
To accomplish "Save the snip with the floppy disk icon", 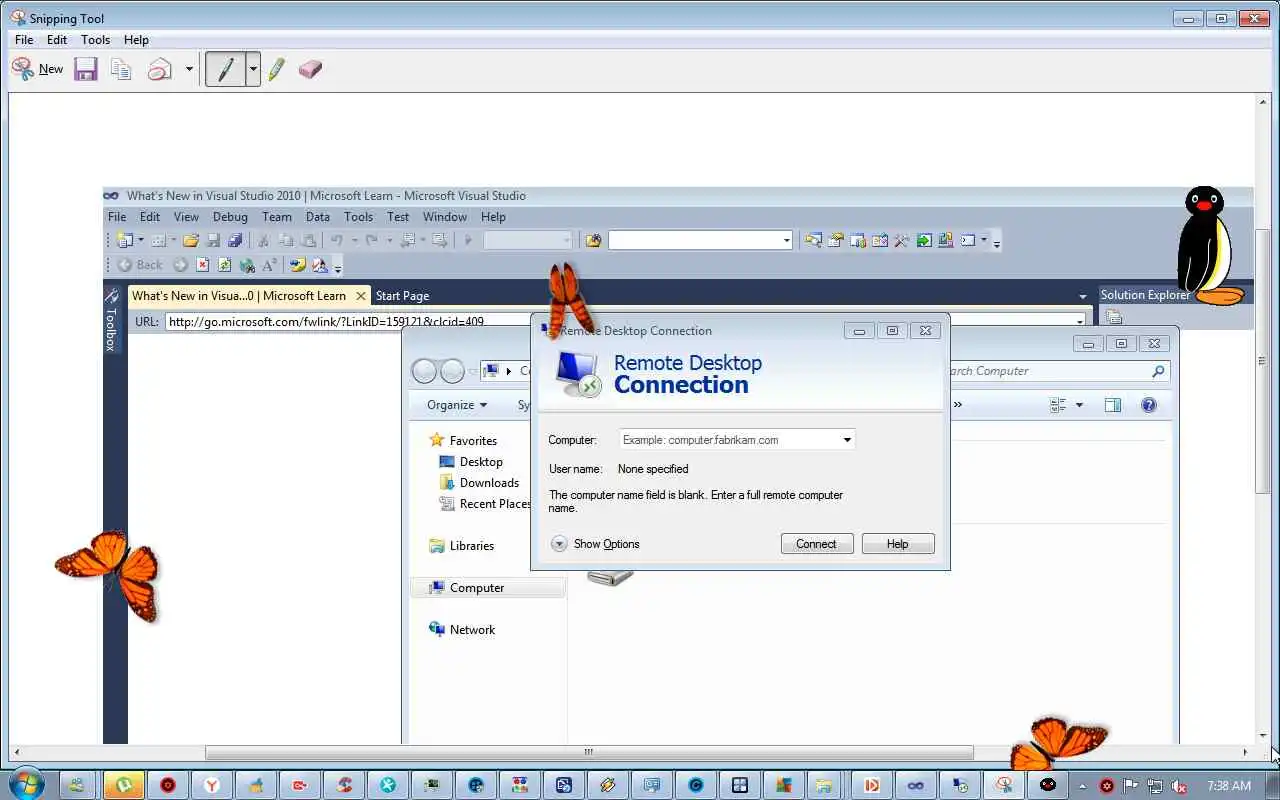I will point(86,69).
